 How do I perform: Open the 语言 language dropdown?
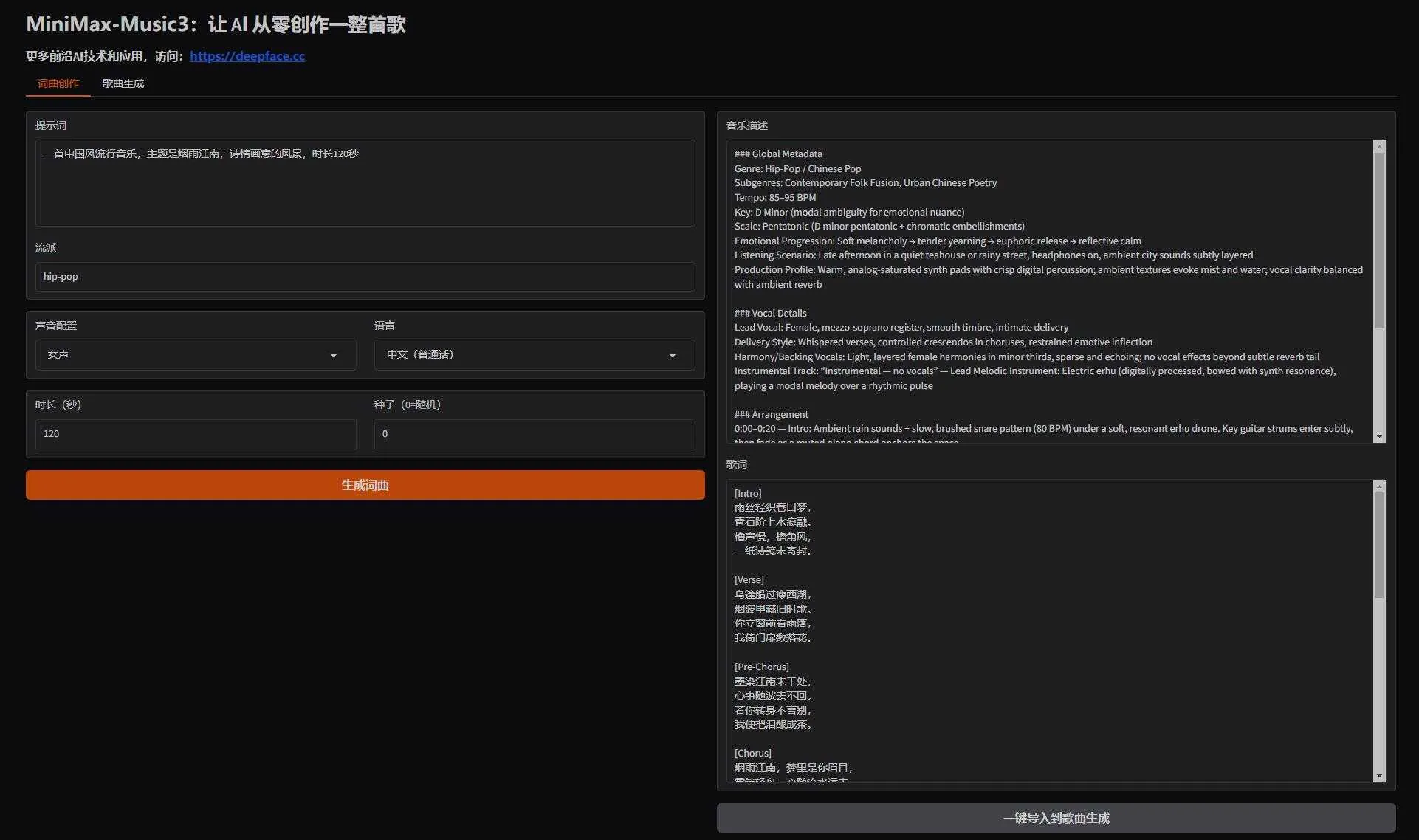click(535, 355)
